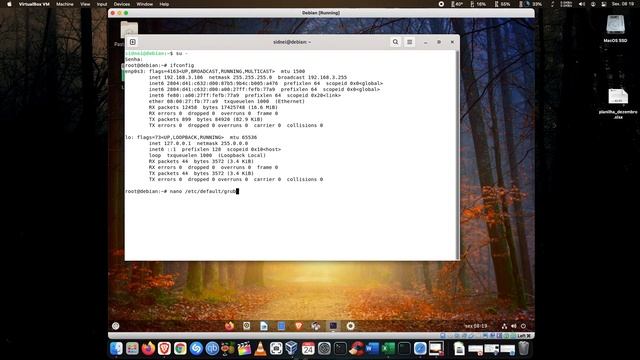The height and width of the screenshot is (360, 640).
Task: Open Launchpad in the macOS Dock
Action: pyautogui.click(x=132, y=349)
